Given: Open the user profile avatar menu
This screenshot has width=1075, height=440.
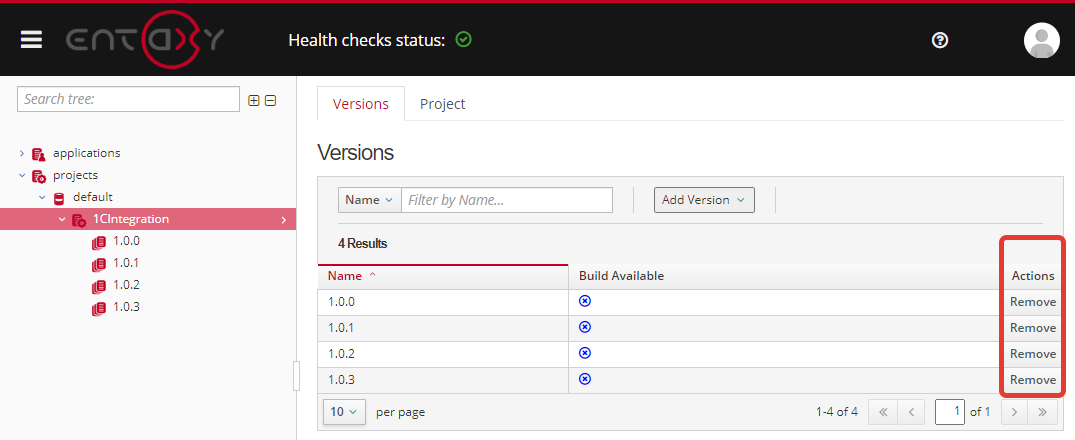Looking at the screenshot, I should click(1041, 40).
